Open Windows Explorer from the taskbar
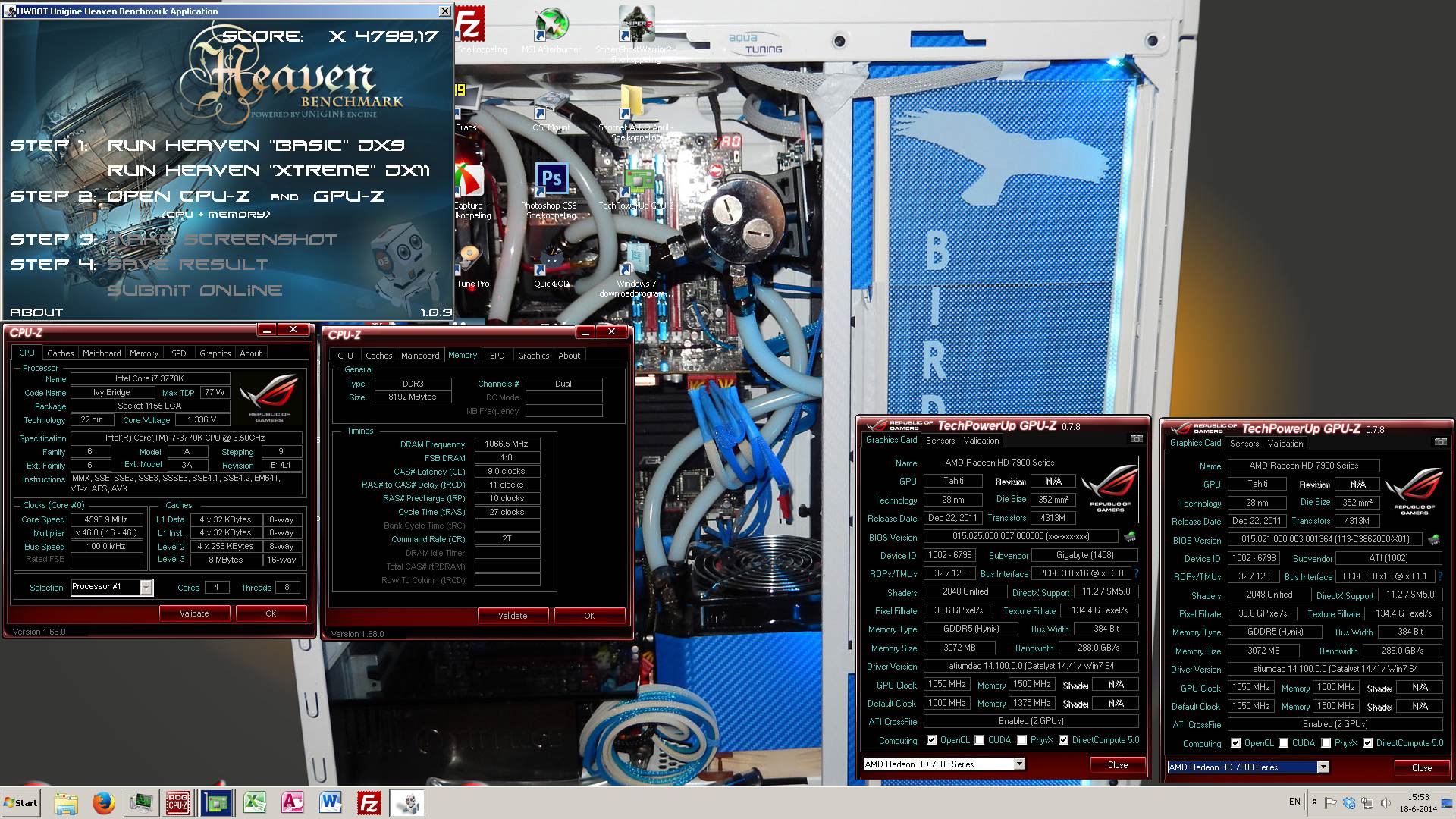The height and width of the screenshot is (819, 1456). click(66, 803)
